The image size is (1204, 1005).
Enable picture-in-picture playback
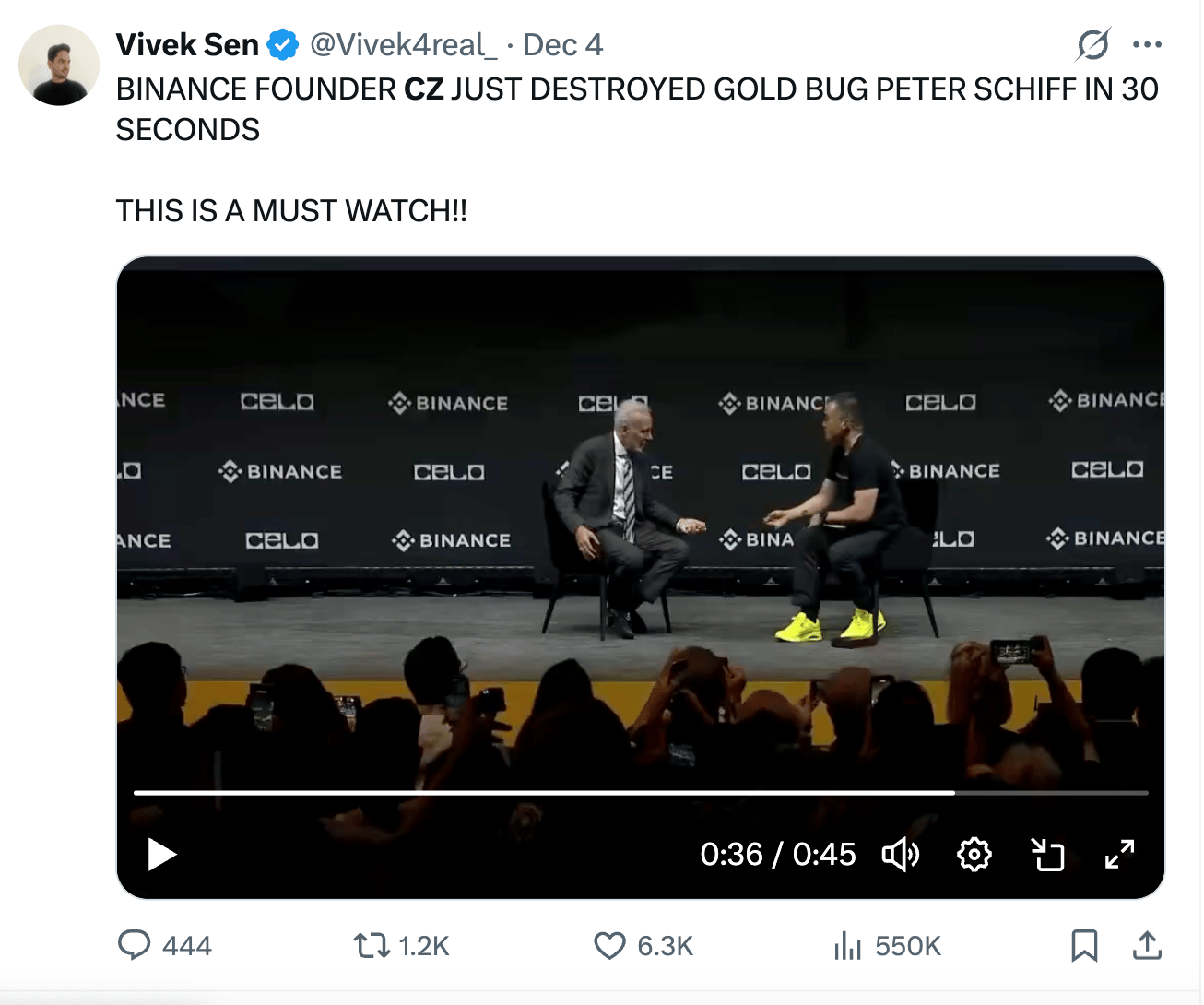(1047, 855)
